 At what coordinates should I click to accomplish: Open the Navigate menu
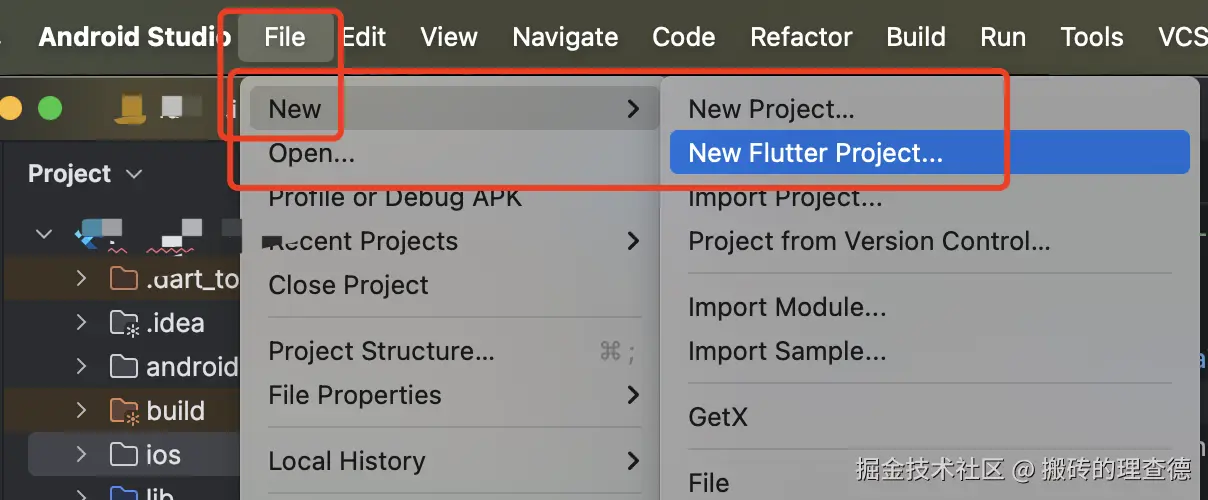tap(565, 37)
